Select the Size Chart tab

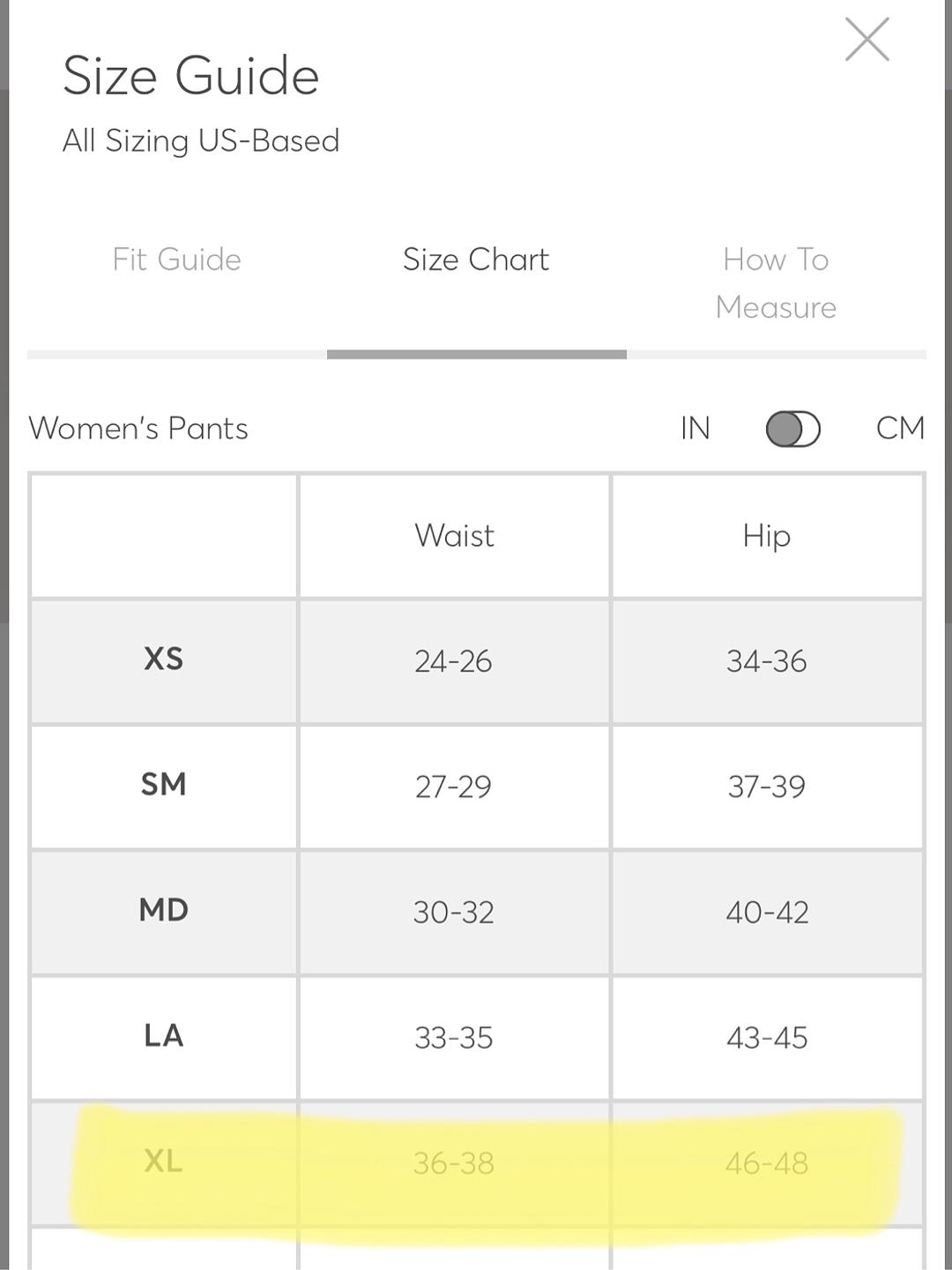click(476, 259)
